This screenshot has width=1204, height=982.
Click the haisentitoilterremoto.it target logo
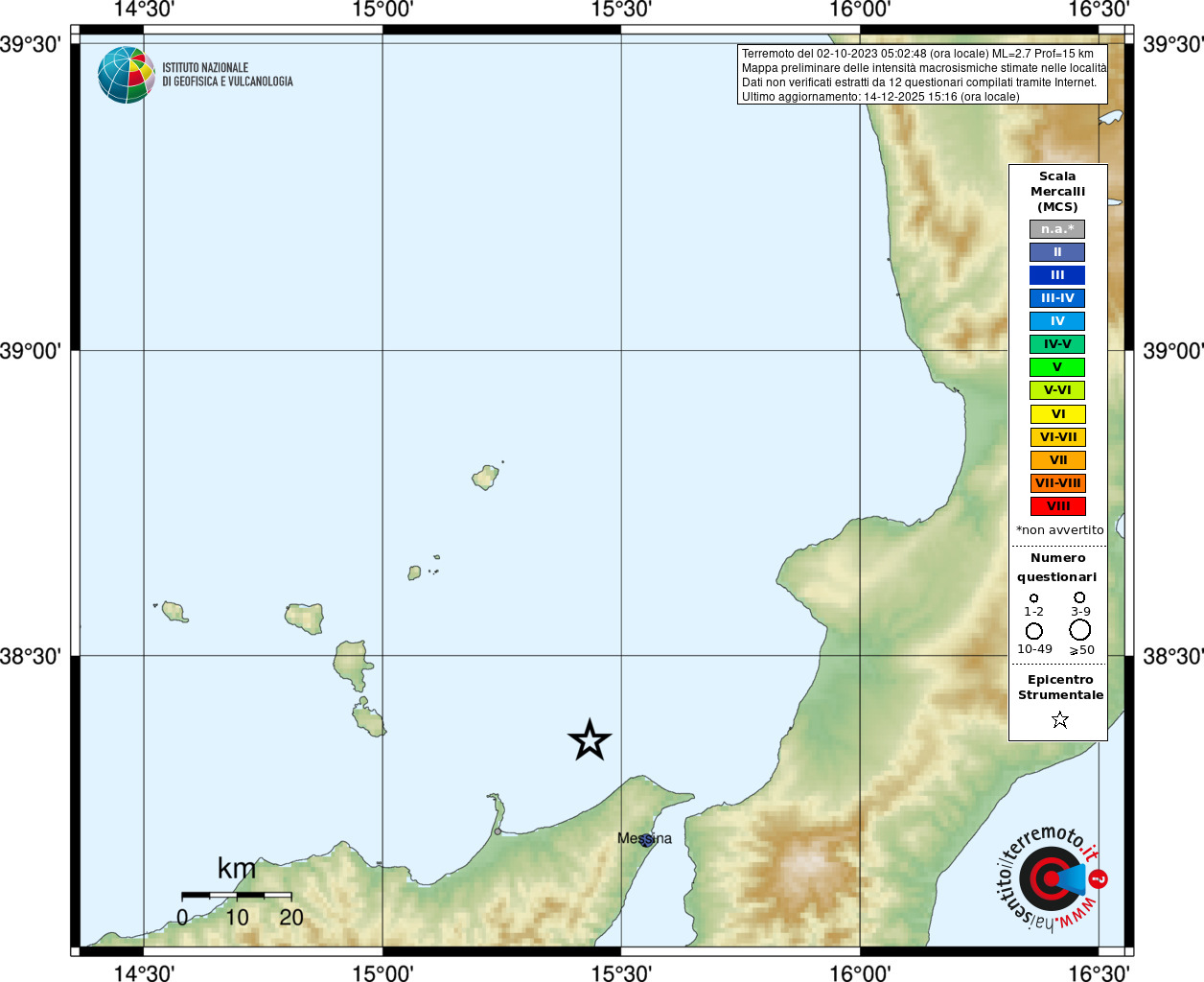click(1052, 877)
